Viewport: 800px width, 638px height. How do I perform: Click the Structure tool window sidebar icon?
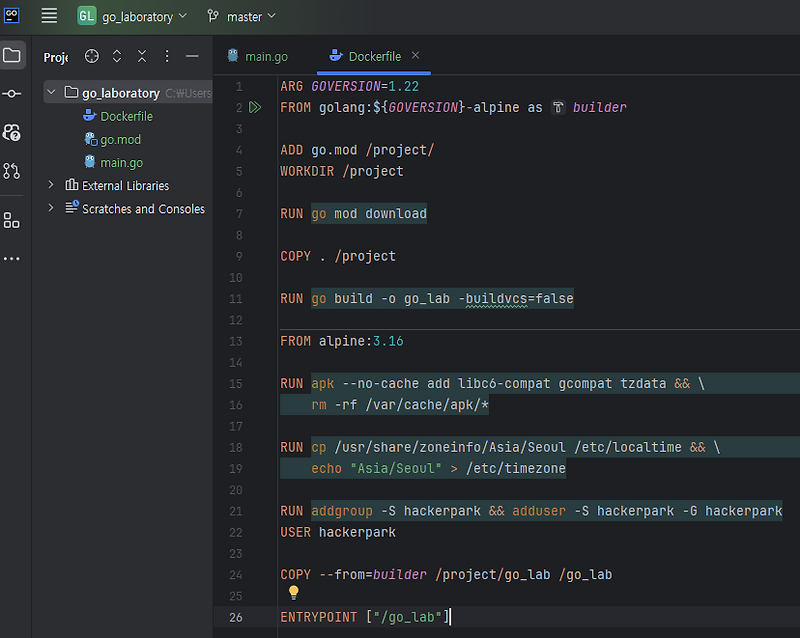13,221
